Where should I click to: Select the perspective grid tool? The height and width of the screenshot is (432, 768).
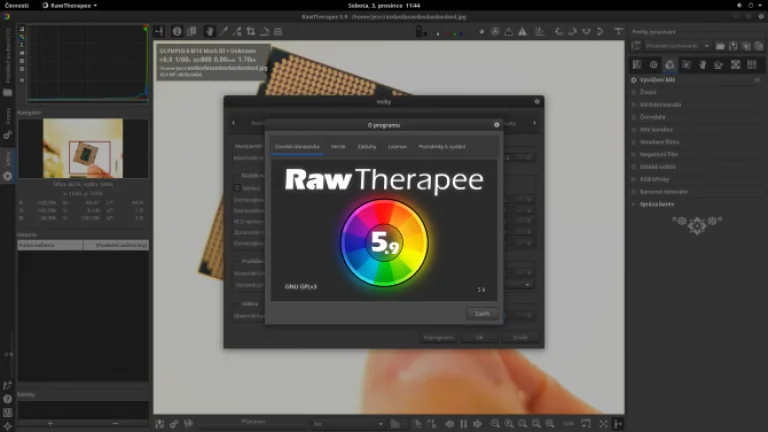click(x=278, y=31)
